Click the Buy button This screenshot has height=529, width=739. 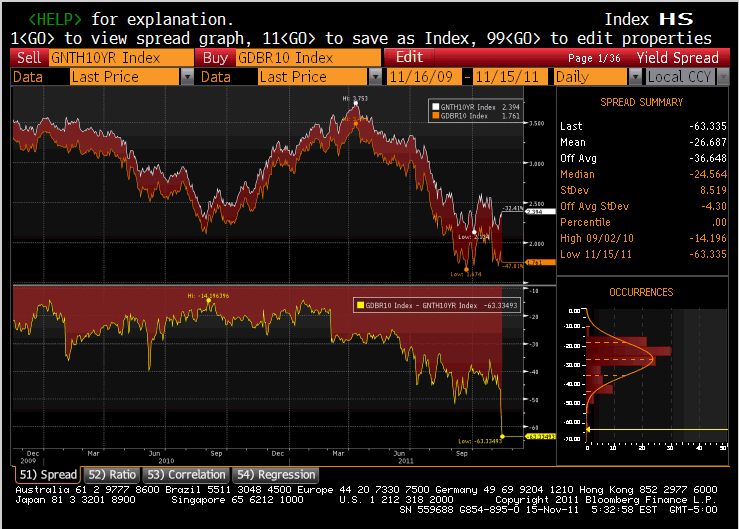tap(215, 58)
